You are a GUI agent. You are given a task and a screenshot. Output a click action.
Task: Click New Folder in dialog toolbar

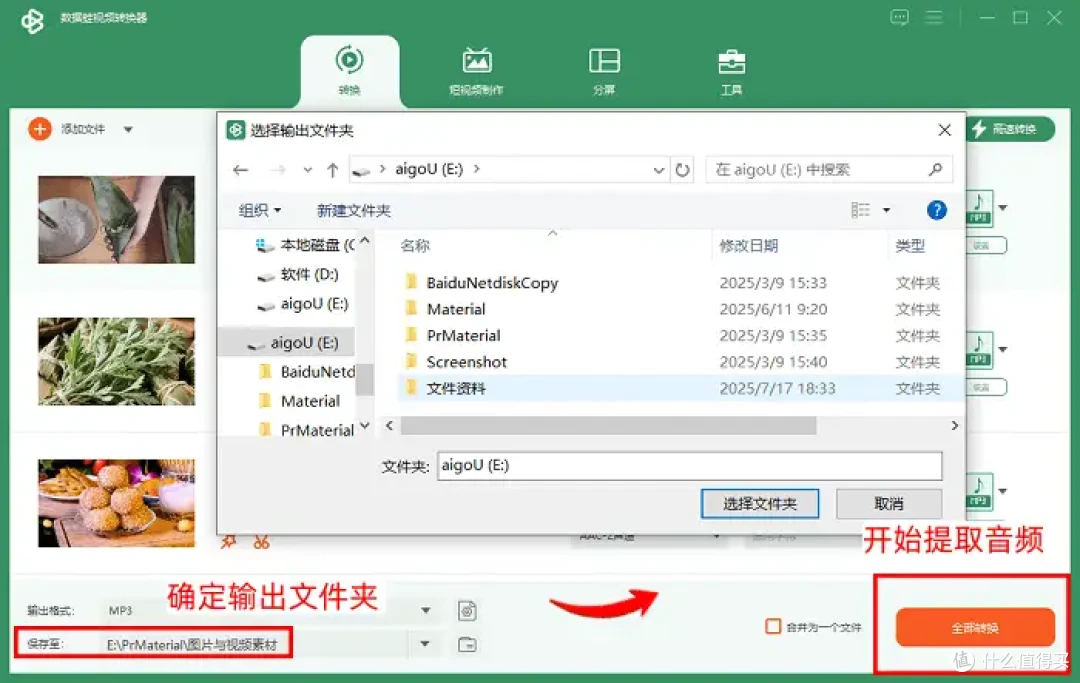pos(353,210)
